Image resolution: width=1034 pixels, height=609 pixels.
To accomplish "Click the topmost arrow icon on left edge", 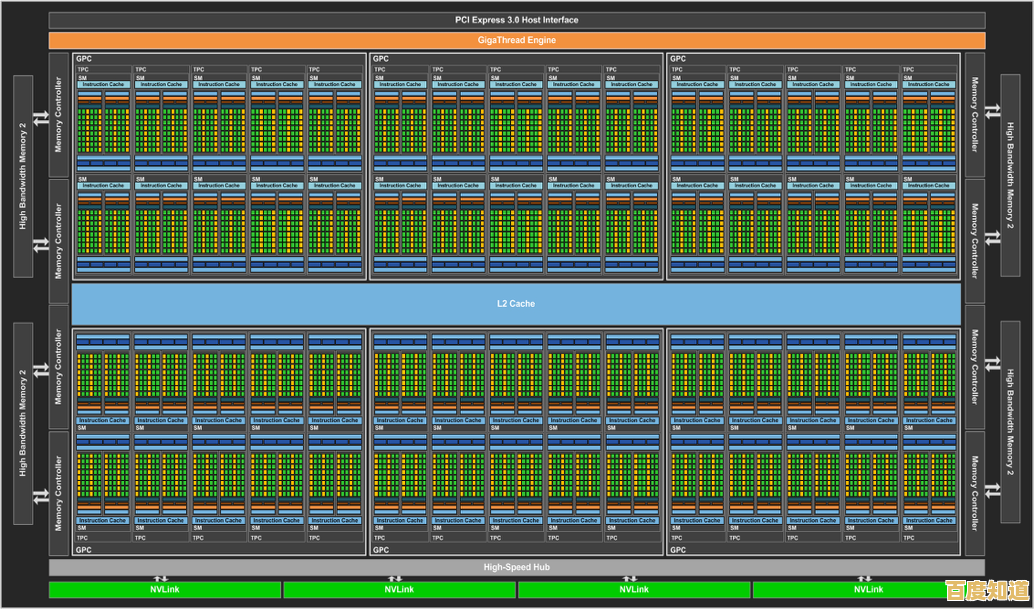I will tap(41, 118).
